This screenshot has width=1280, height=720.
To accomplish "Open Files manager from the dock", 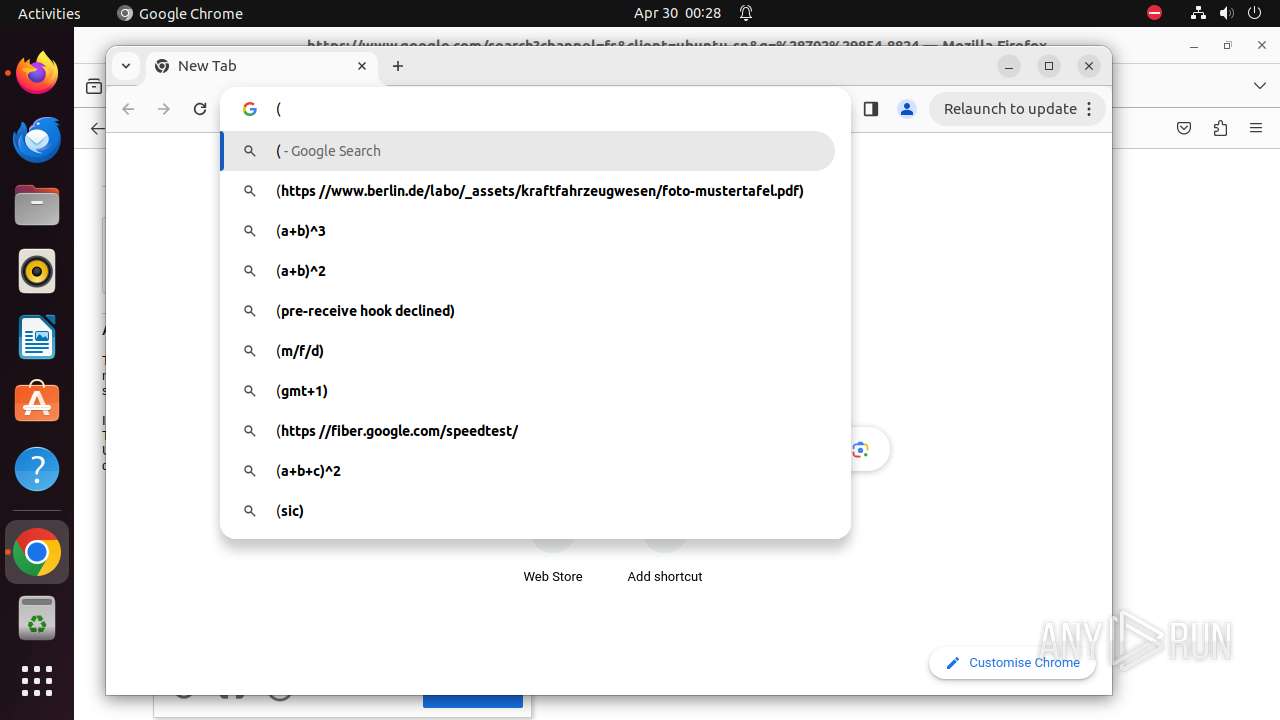I will tap(37, 206).
